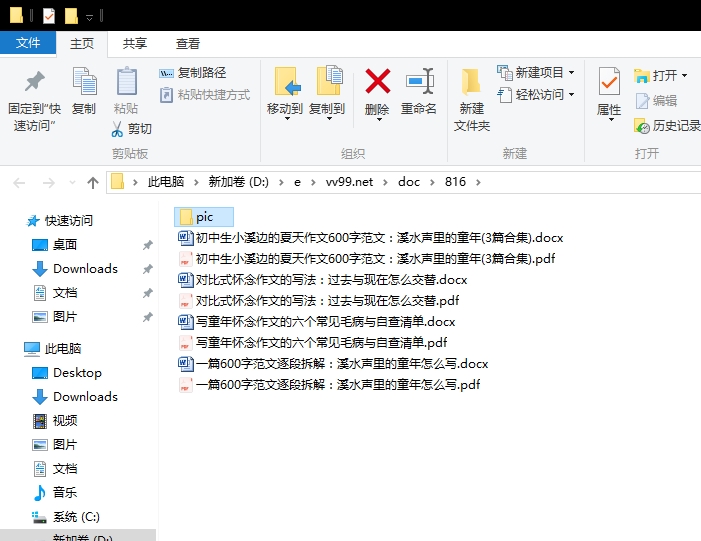Click vv99.net breadcrumb segment
701x541 pixels.
[x=349, y=182]
